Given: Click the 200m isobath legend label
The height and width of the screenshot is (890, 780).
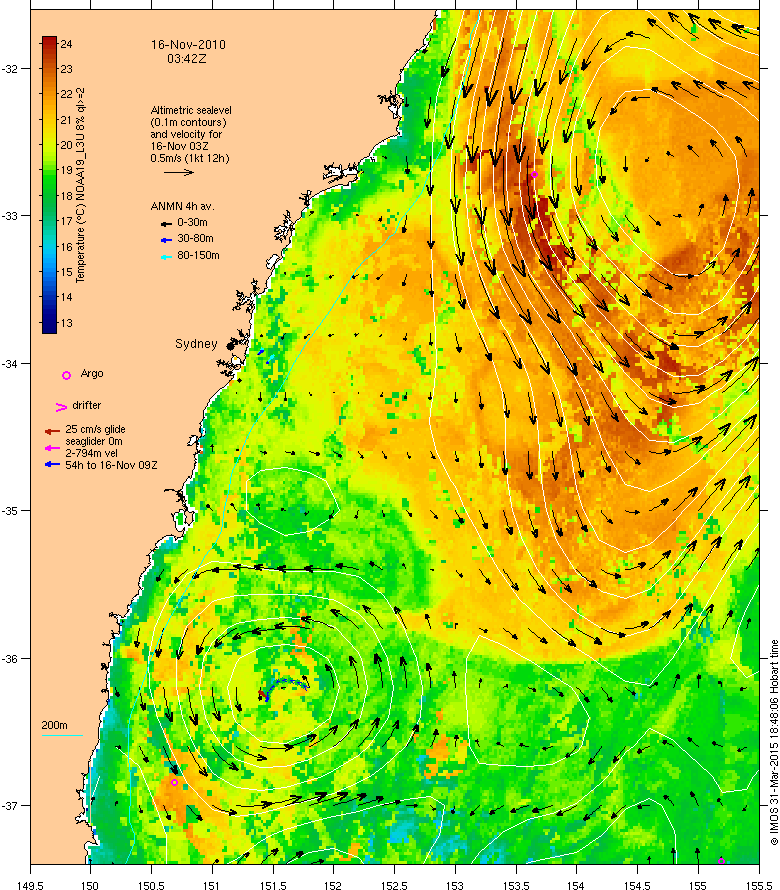Looking at the screenshot, I should point(54,725).
